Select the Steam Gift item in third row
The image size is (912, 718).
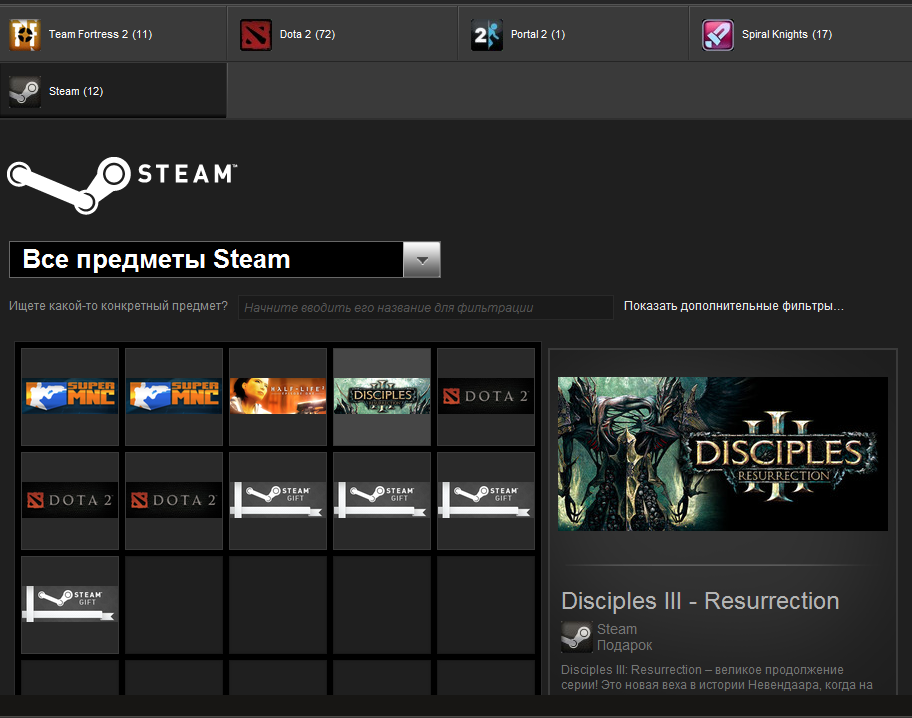pos(70,605)
